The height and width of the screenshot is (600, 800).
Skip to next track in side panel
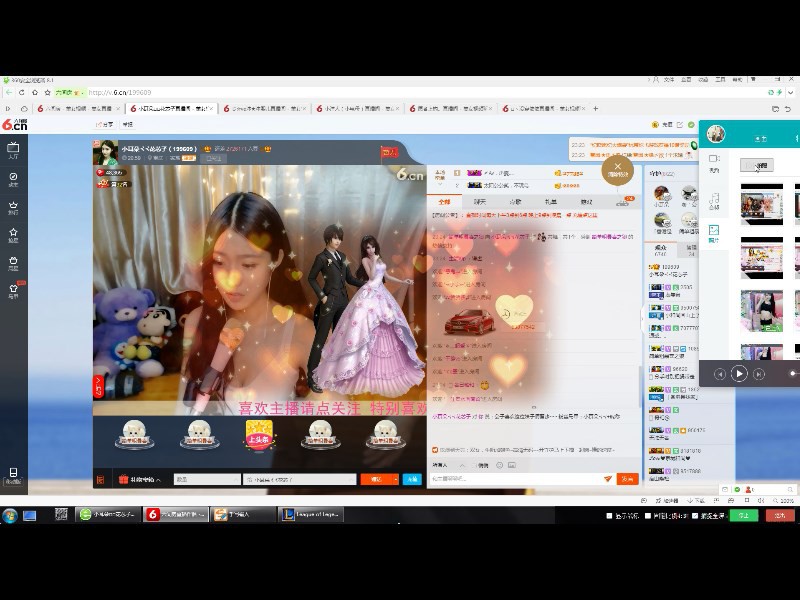point(759,374)
